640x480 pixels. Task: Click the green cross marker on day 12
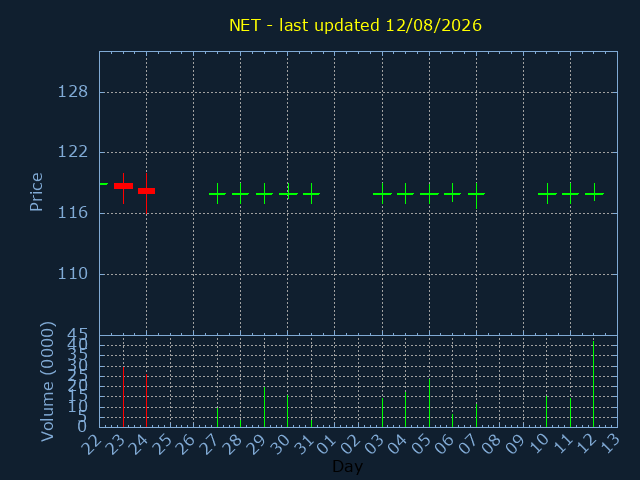tap(594, 193)
